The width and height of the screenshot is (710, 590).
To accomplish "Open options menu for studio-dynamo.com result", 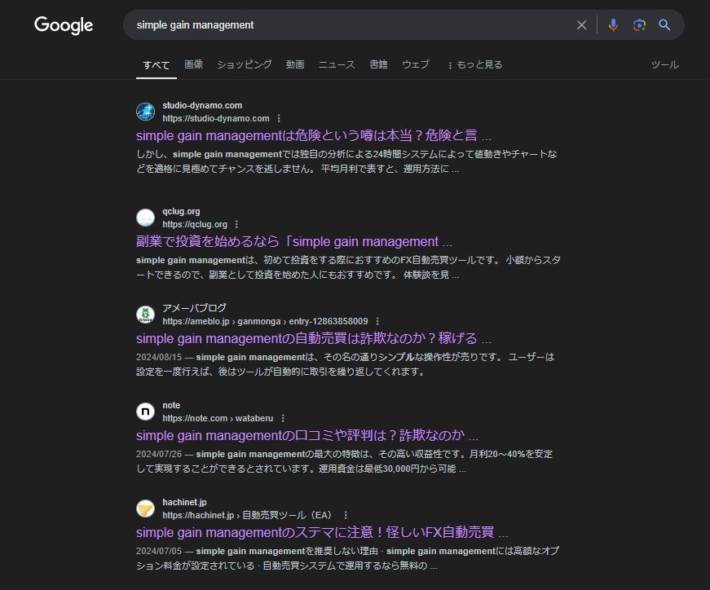I will pos(279,118).
